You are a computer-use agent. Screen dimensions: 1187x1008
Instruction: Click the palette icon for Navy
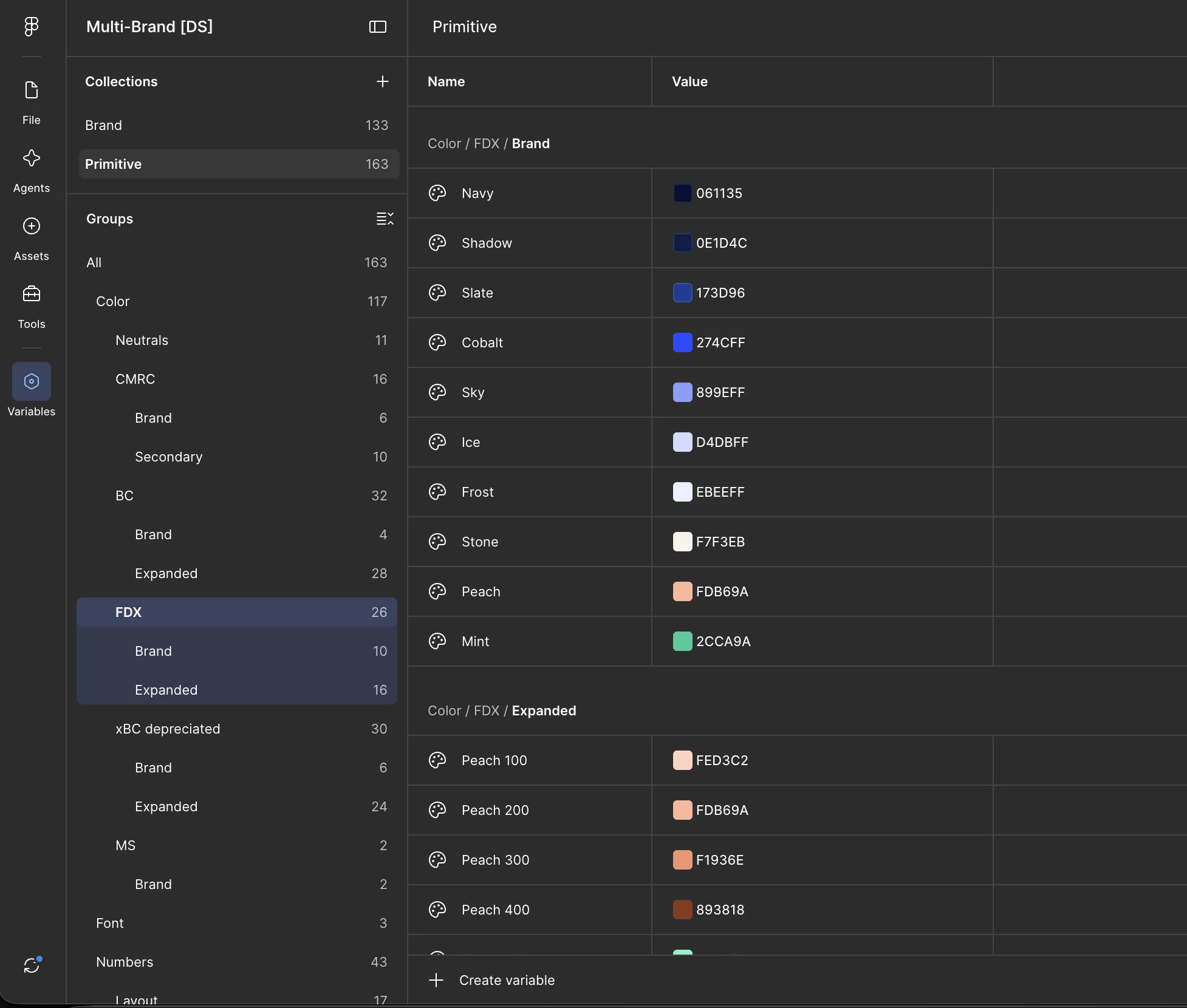[x=437, y=193]
